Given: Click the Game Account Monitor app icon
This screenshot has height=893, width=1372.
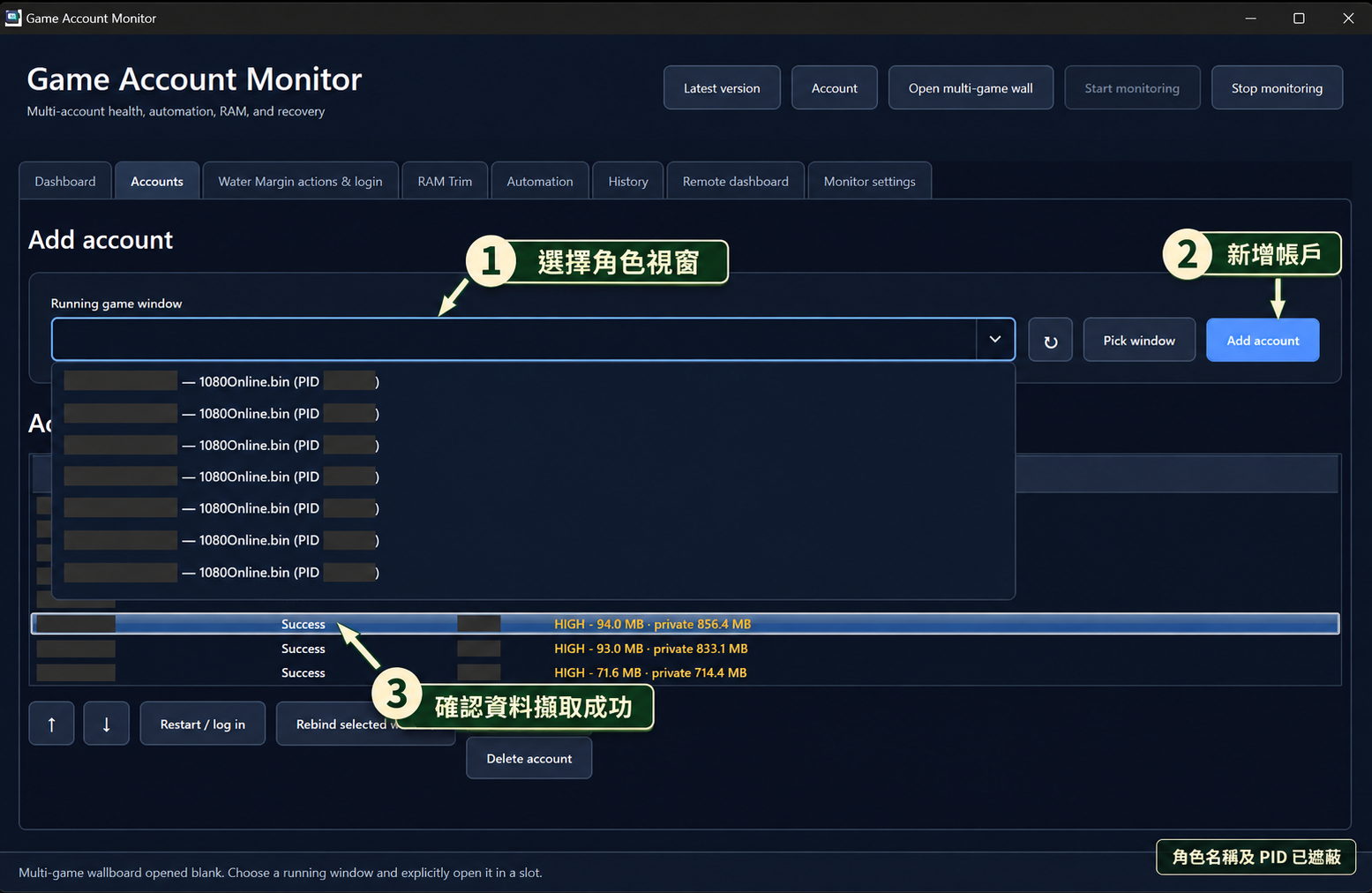Looking at the screenshot, I should point(12,18).
